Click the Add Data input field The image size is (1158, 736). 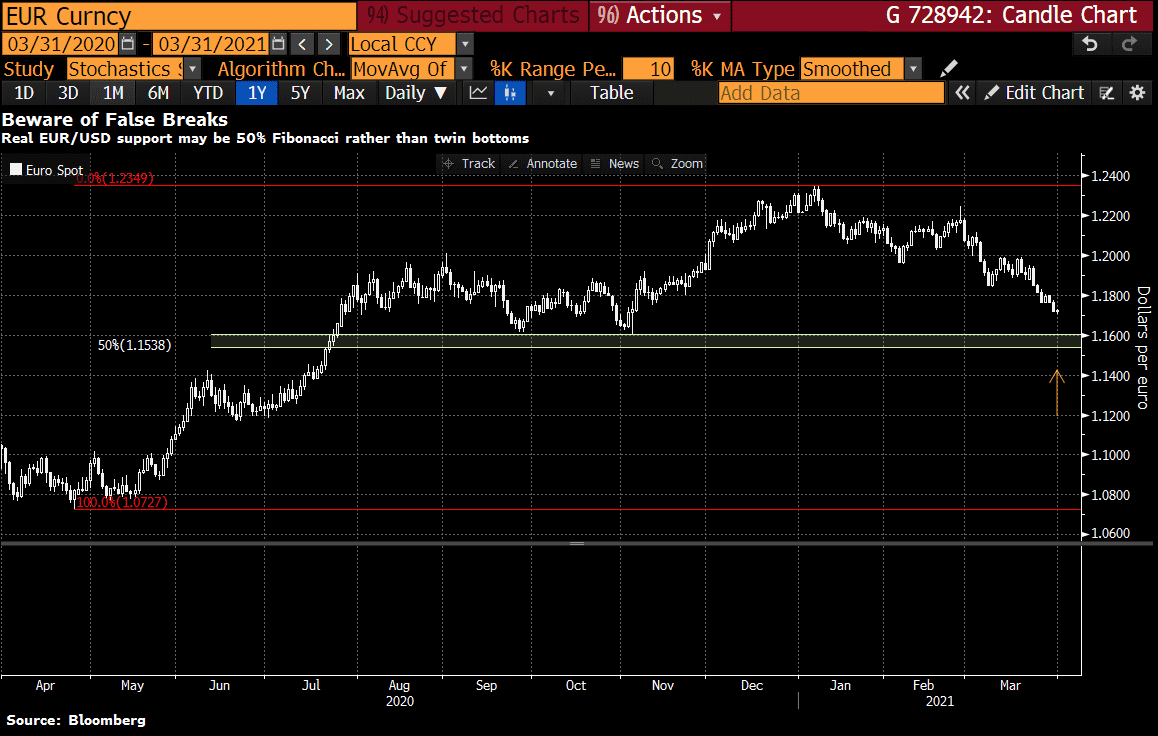(x=832, y=93)
